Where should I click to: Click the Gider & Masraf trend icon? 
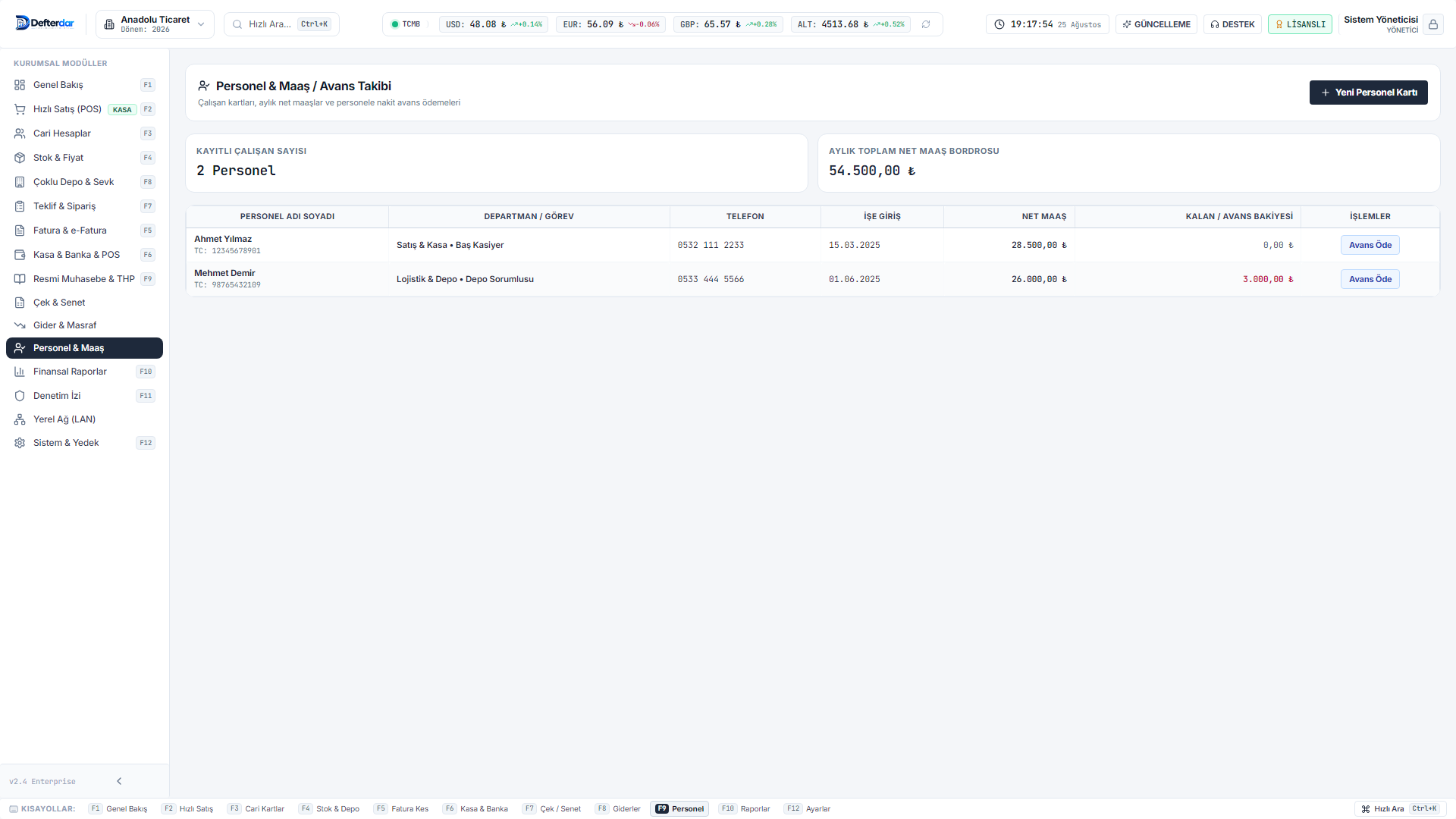click(x=20, y=325)
